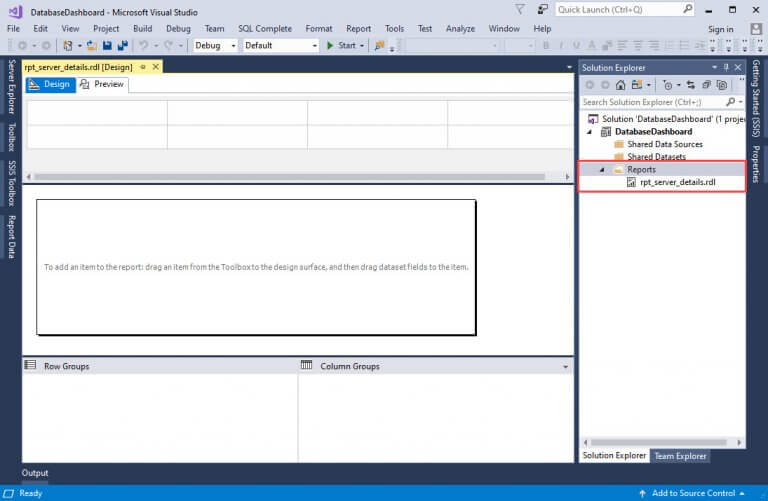The height and width of the screenshot is (501, 768).
Task: Click the Start debugging button label
Action: (x=347, y=46)
